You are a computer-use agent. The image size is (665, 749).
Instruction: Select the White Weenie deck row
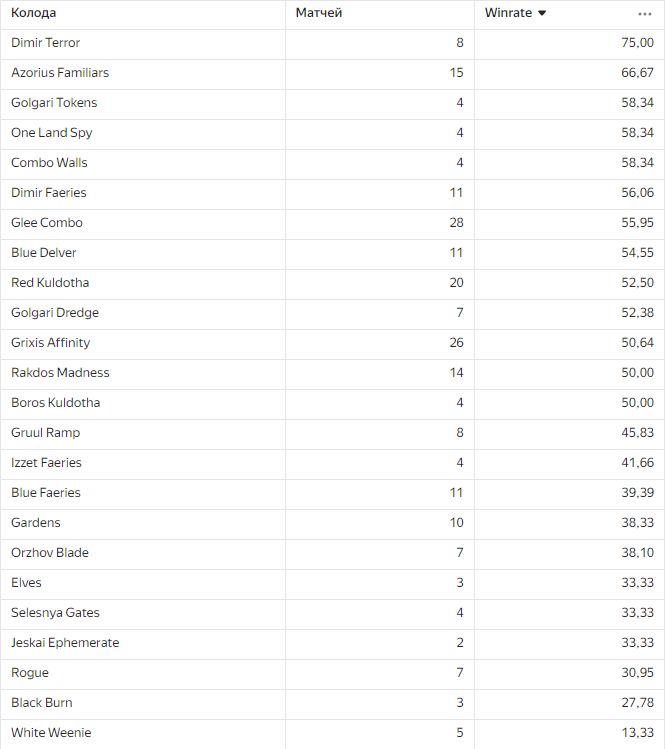pos(51,733)
